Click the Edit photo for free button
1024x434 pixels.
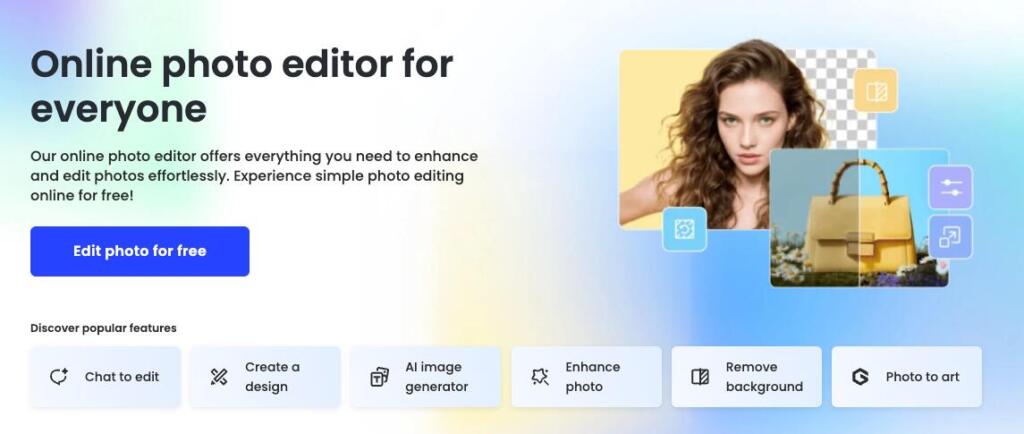pyautogui.click(x=140, y=251)
